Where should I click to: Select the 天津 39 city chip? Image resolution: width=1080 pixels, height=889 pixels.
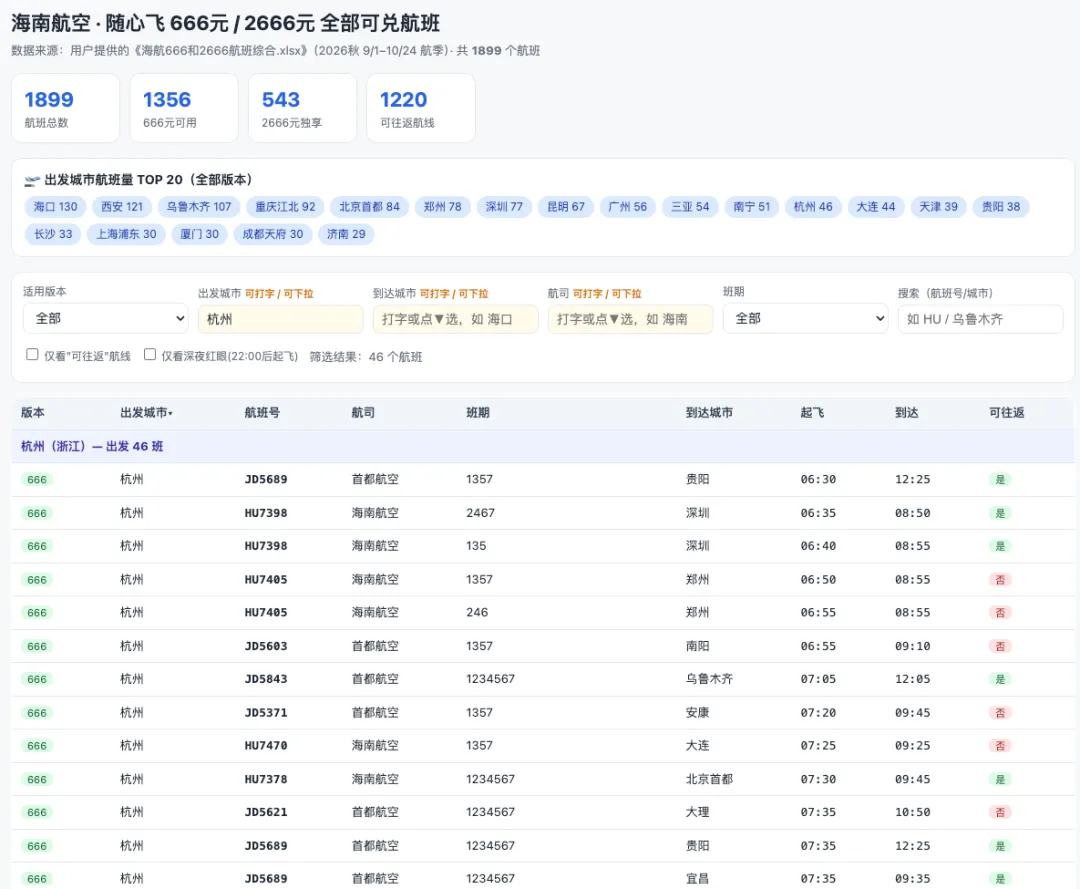tap(938, 207)
